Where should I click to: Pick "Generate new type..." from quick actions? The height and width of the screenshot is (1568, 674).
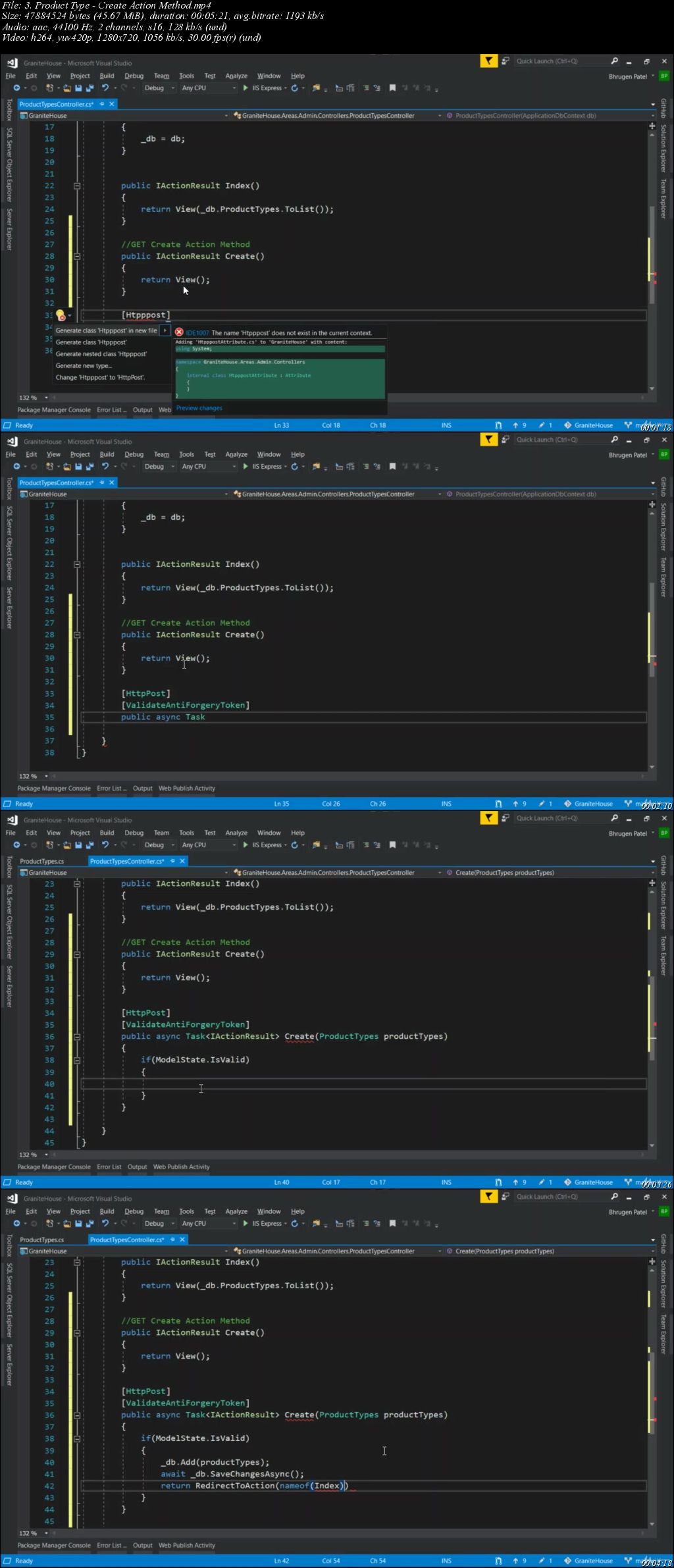click(x=84, y=366)
